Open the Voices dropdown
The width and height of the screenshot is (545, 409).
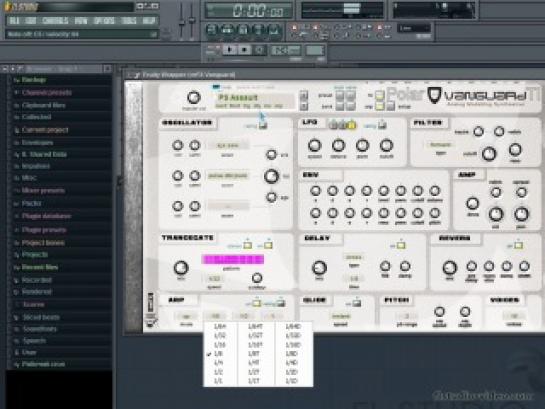[514, 316]
